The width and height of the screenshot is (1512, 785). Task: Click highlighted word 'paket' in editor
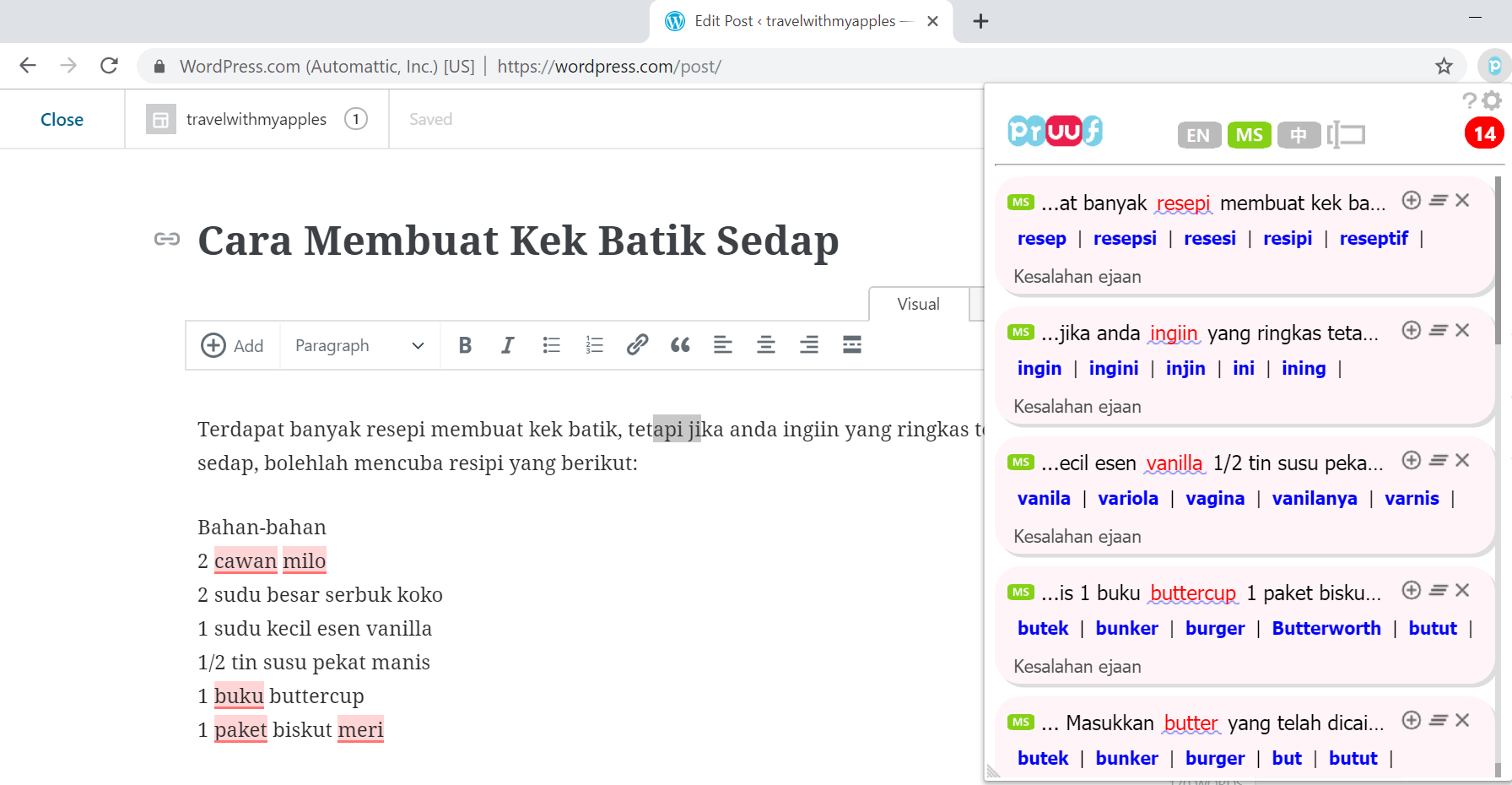tap(240, 730)
